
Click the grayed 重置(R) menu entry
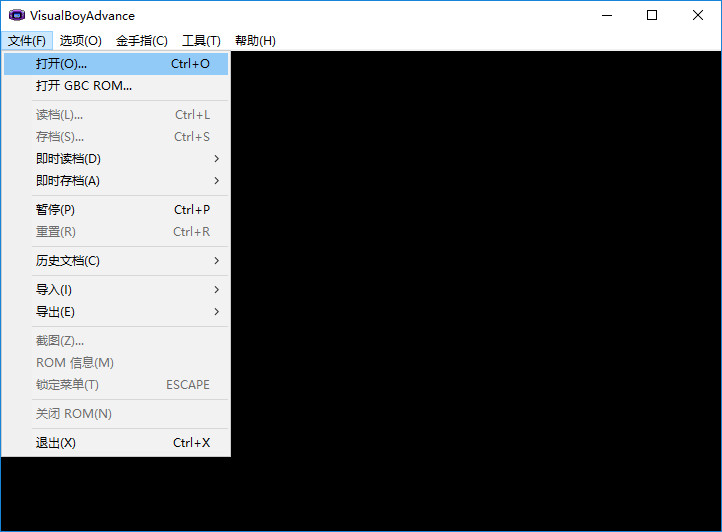(x=116, y=232)
